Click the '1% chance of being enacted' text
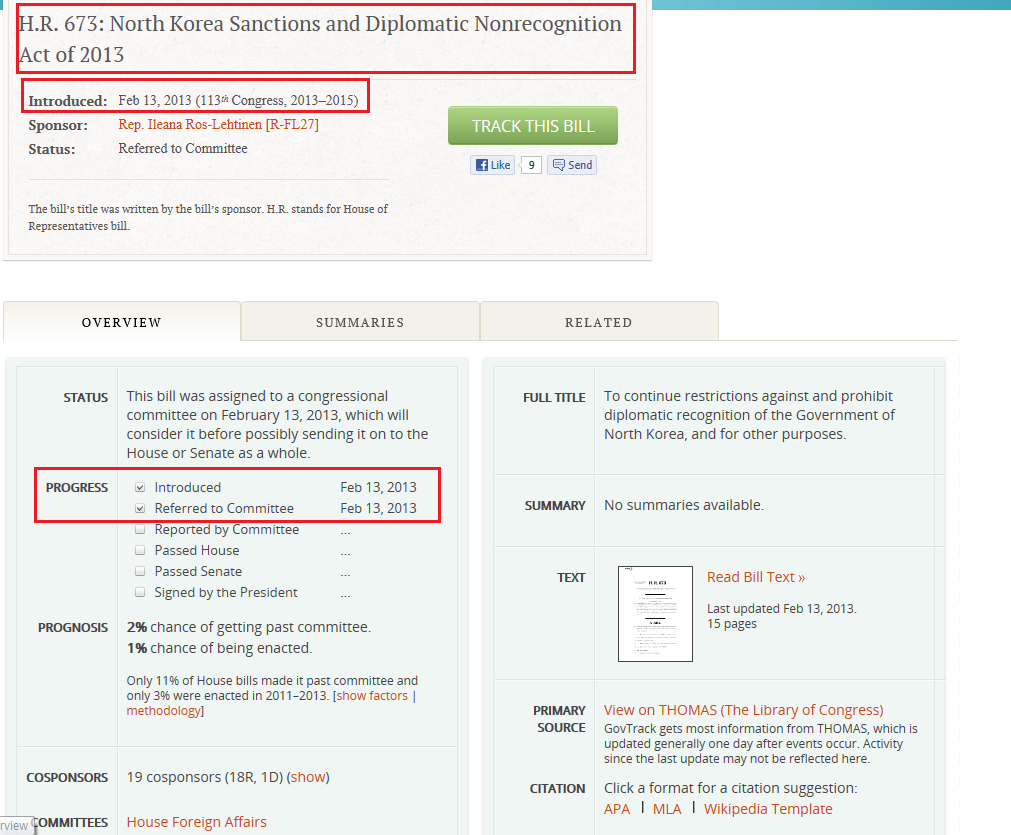Screen dimensions: 1011x835 pyautogui.click(x=219, y=648)
